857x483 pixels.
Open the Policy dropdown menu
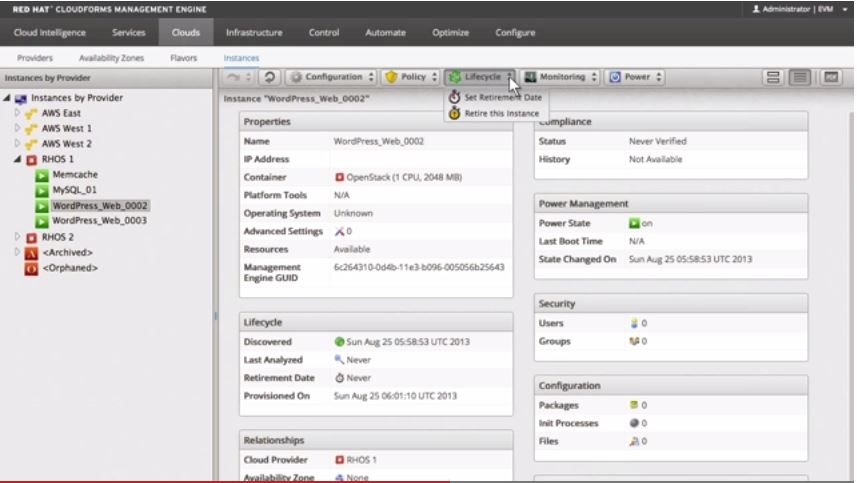(x=412, y=77)
